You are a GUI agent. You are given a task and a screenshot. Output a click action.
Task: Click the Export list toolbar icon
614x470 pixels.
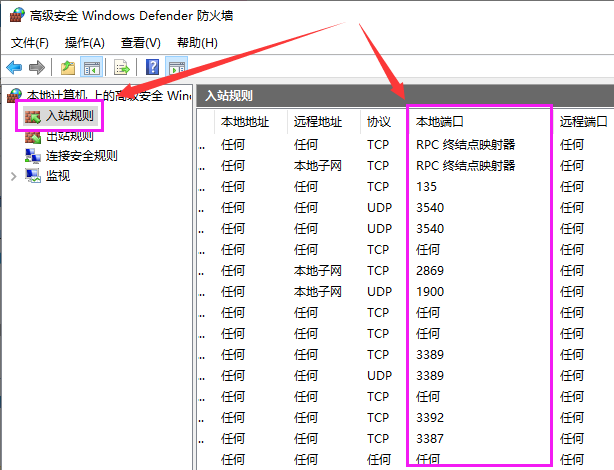coord(121,67)
